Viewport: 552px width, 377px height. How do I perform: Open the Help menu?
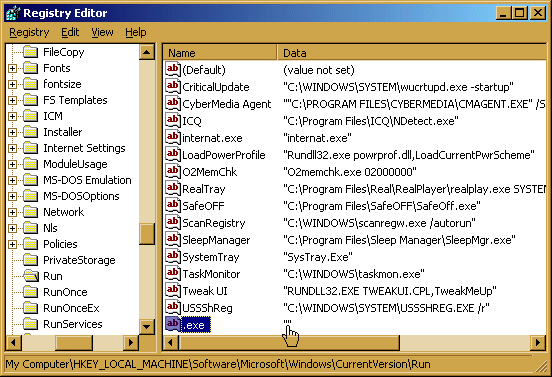coord(136,32)
